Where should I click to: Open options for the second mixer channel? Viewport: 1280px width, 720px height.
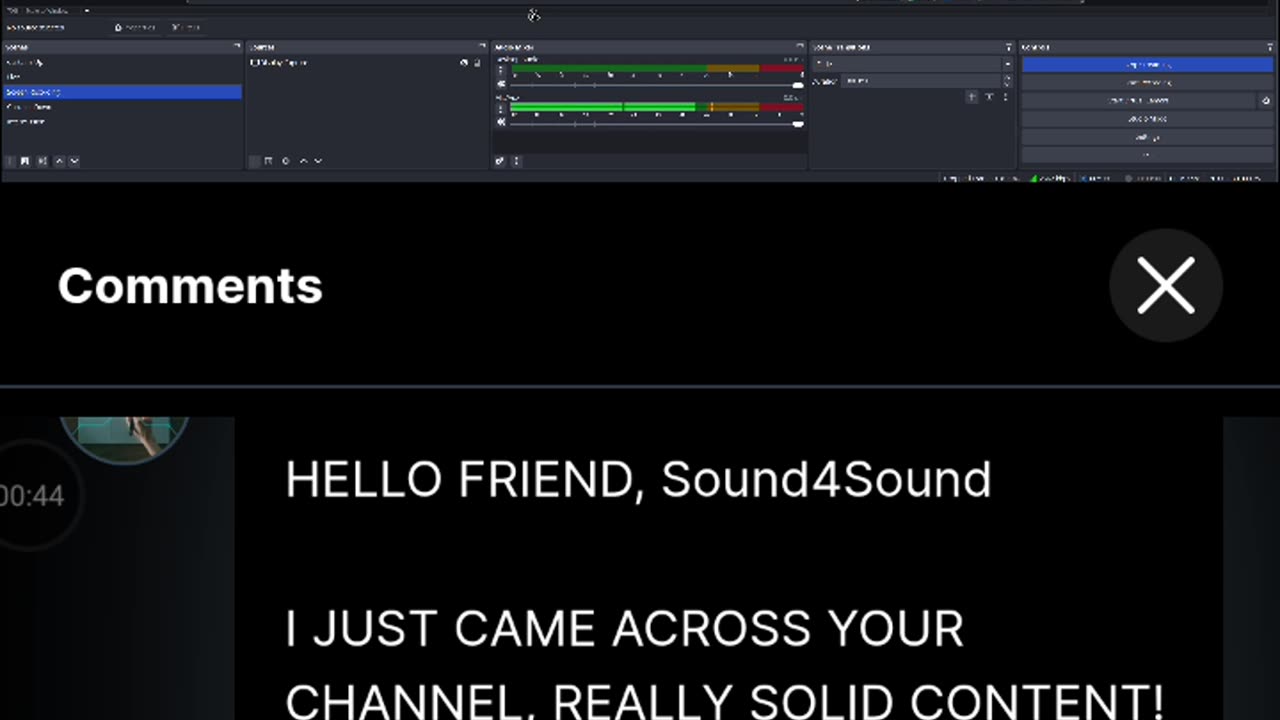click(501, 108)
